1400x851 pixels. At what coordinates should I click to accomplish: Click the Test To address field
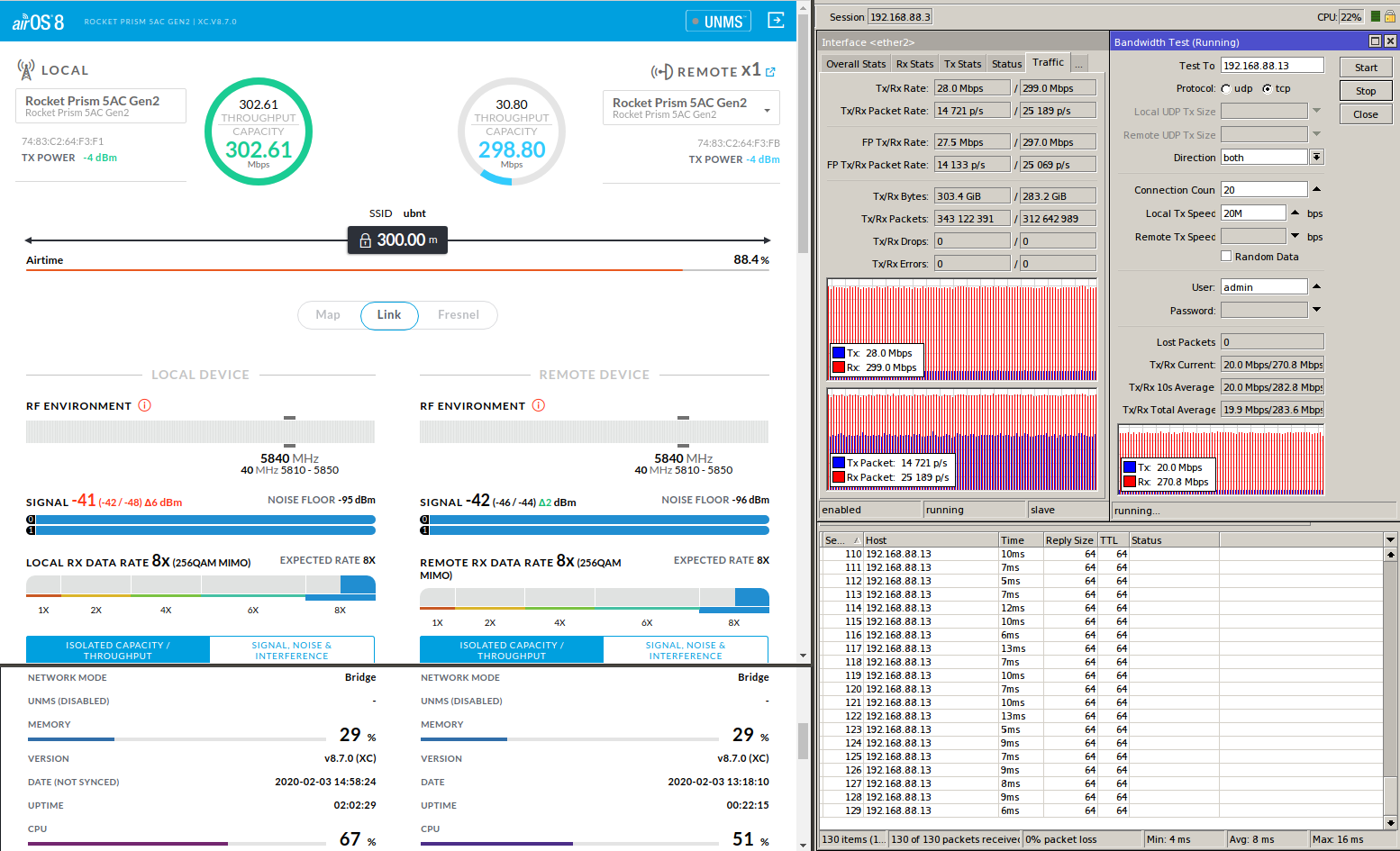tap(1272, 65)
